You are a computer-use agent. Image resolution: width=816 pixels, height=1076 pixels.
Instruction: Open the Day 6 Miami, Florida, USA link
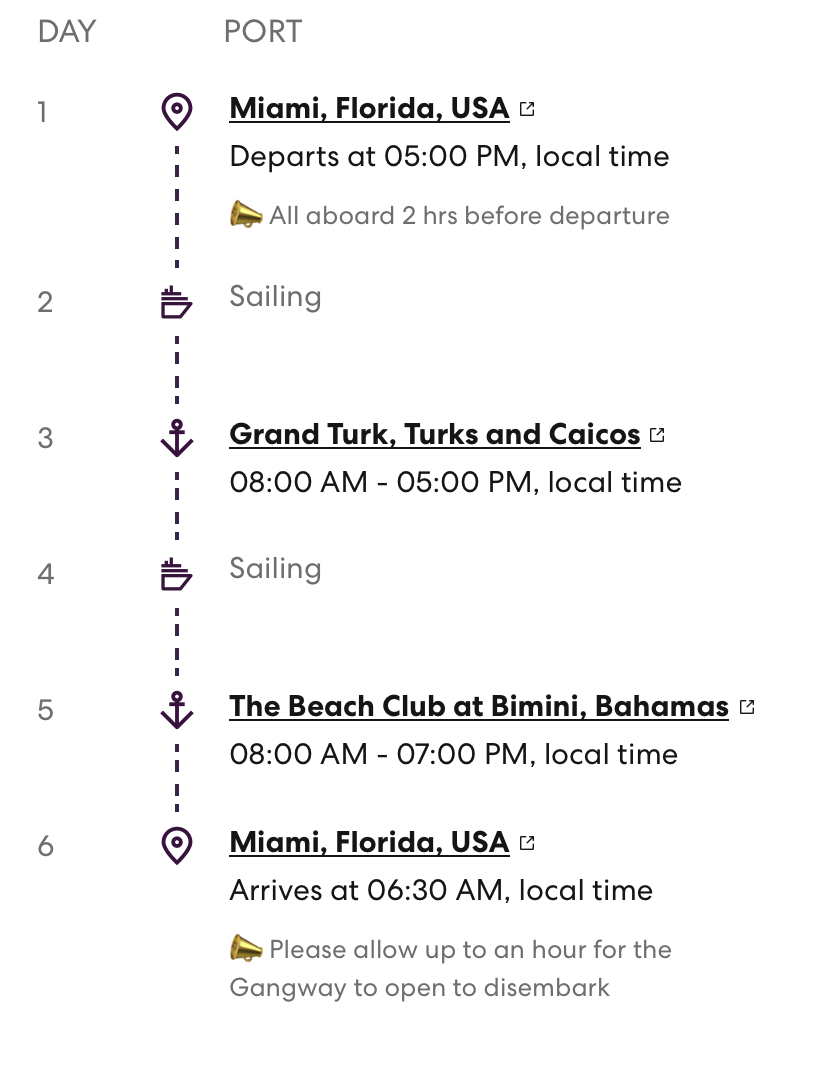pyautogui.click(x=369, y=842)
